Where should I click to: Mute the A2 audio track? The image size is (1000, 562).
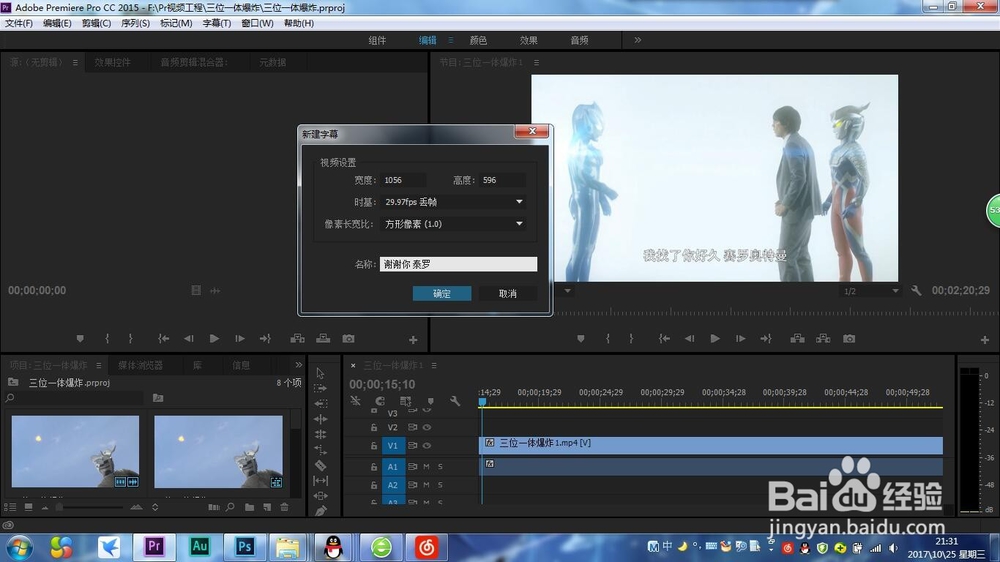426,485
